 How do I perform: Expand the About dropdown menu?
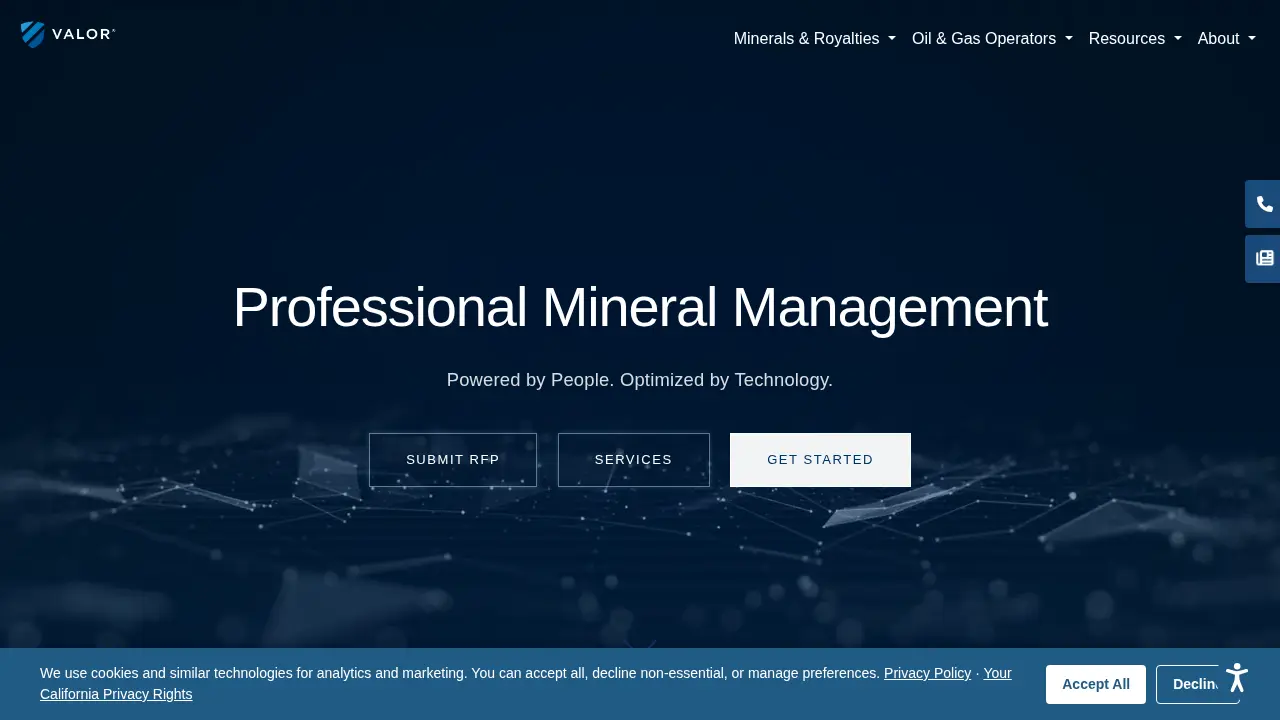pos(1226,38)
